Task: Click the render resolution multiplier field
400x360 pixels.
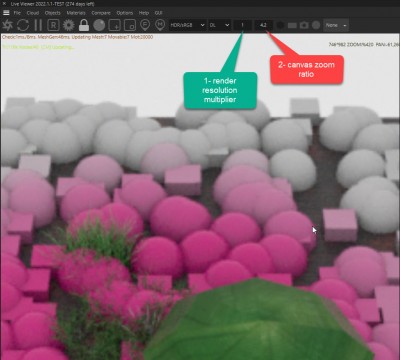Action: pos(242,25)
